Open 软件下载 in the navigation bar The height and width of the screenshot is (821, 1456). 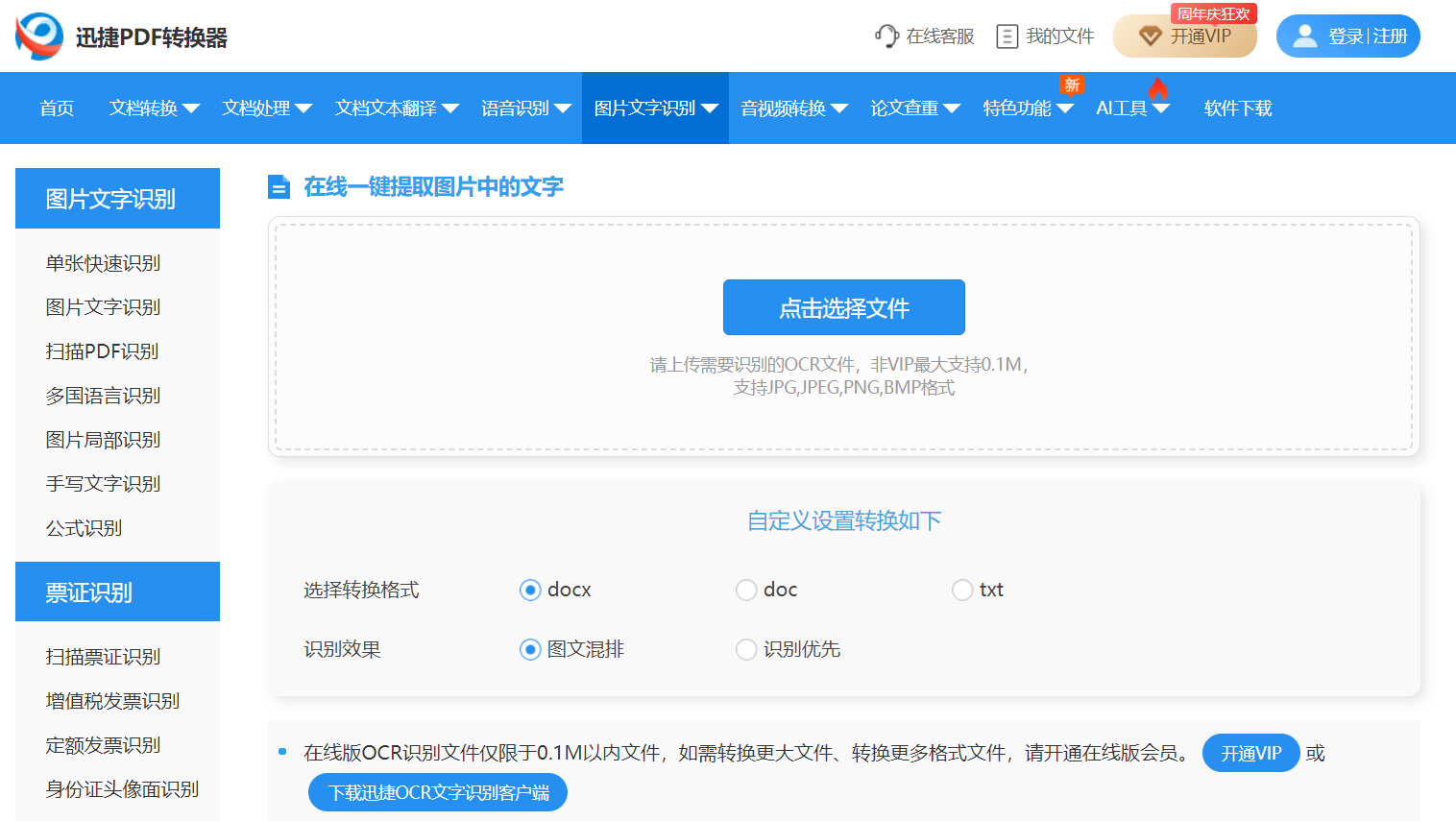tap(1237, 109)
